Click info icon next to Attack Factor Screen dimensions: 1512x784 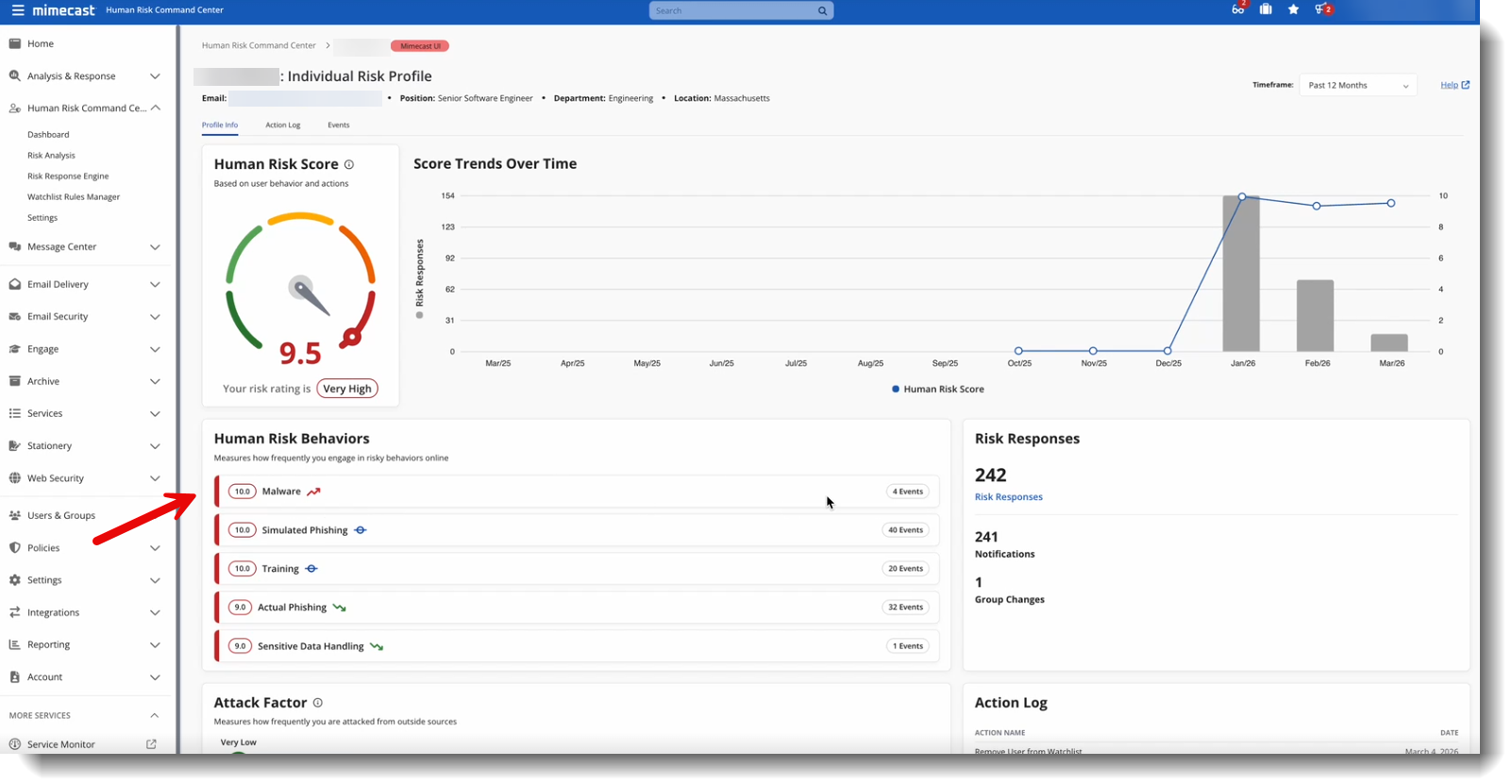318,703
